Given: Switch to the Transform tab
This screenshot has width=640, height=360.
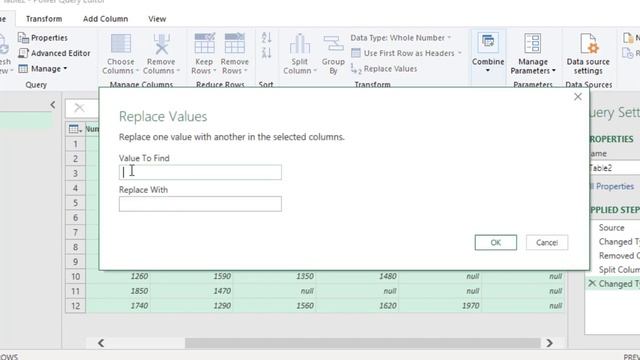Looking at the screenshot, I should [x=44, y=19].
